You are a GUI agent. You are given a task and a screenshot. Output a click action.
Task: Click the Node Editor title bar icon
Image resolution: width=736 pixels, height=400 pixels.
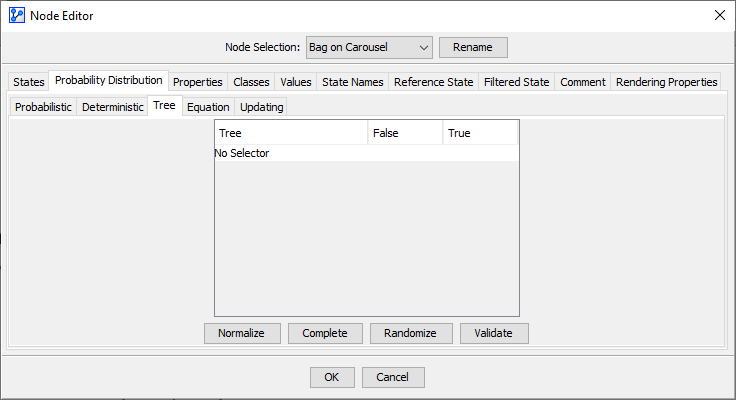15,14
